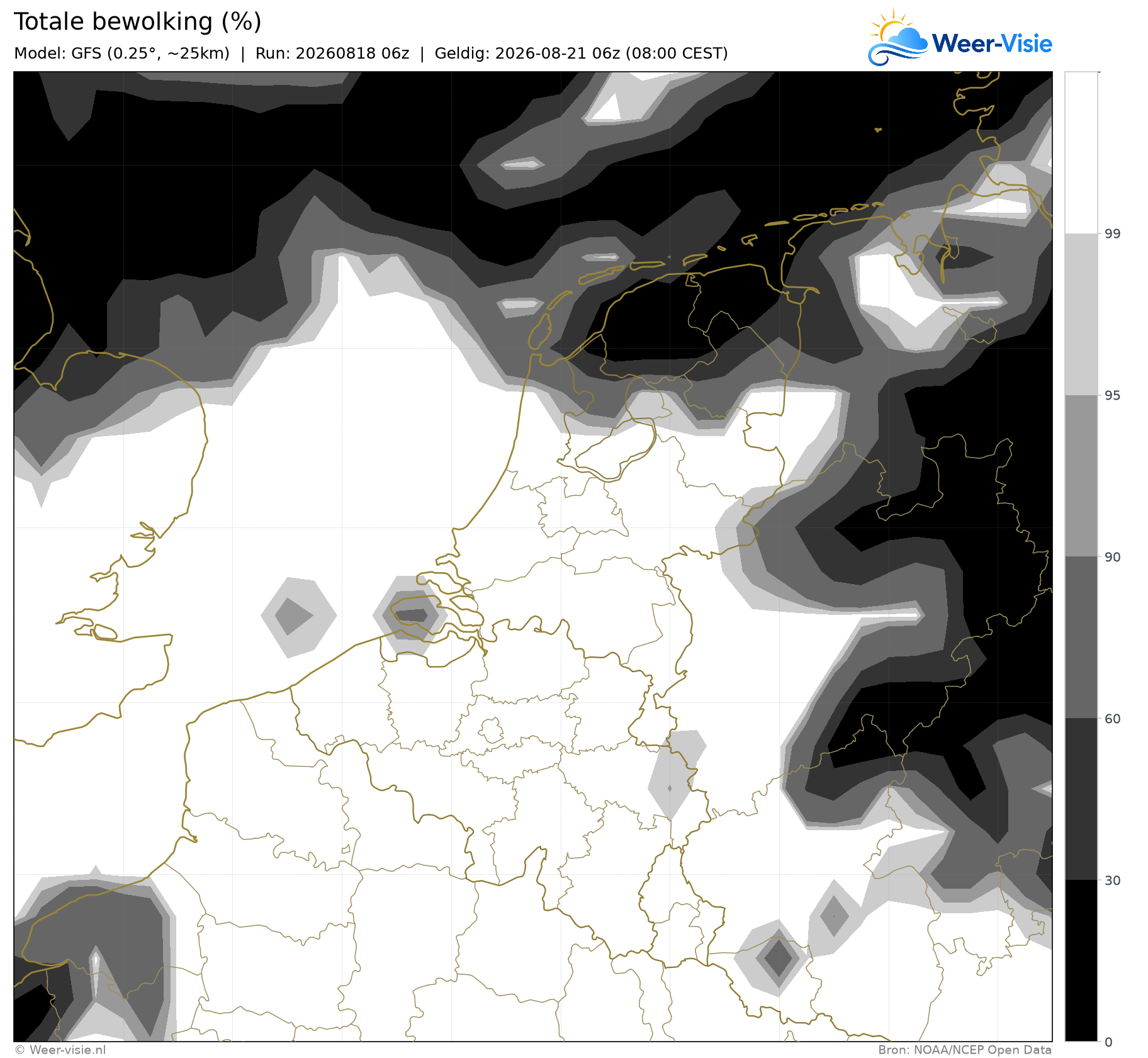Click the 30 tick label on colorbar
1148x1058 pixels.
[1113, 880]
